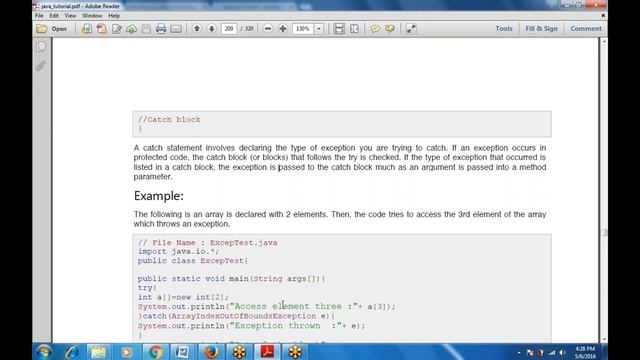Zoom in with the plus icon

(282, 29)
